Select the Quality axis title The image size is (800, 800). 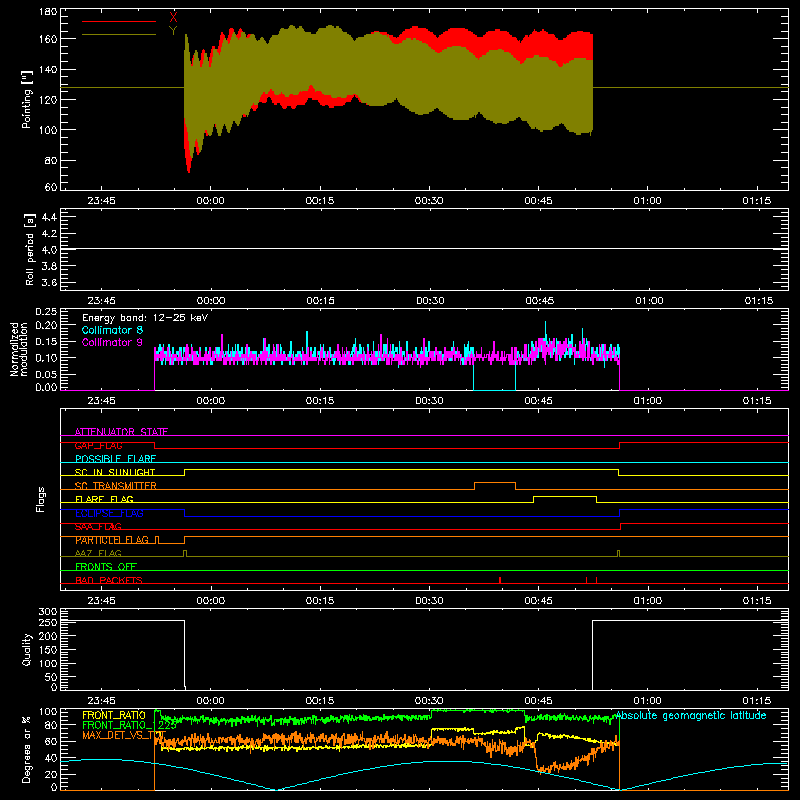(x=27, y=650)
